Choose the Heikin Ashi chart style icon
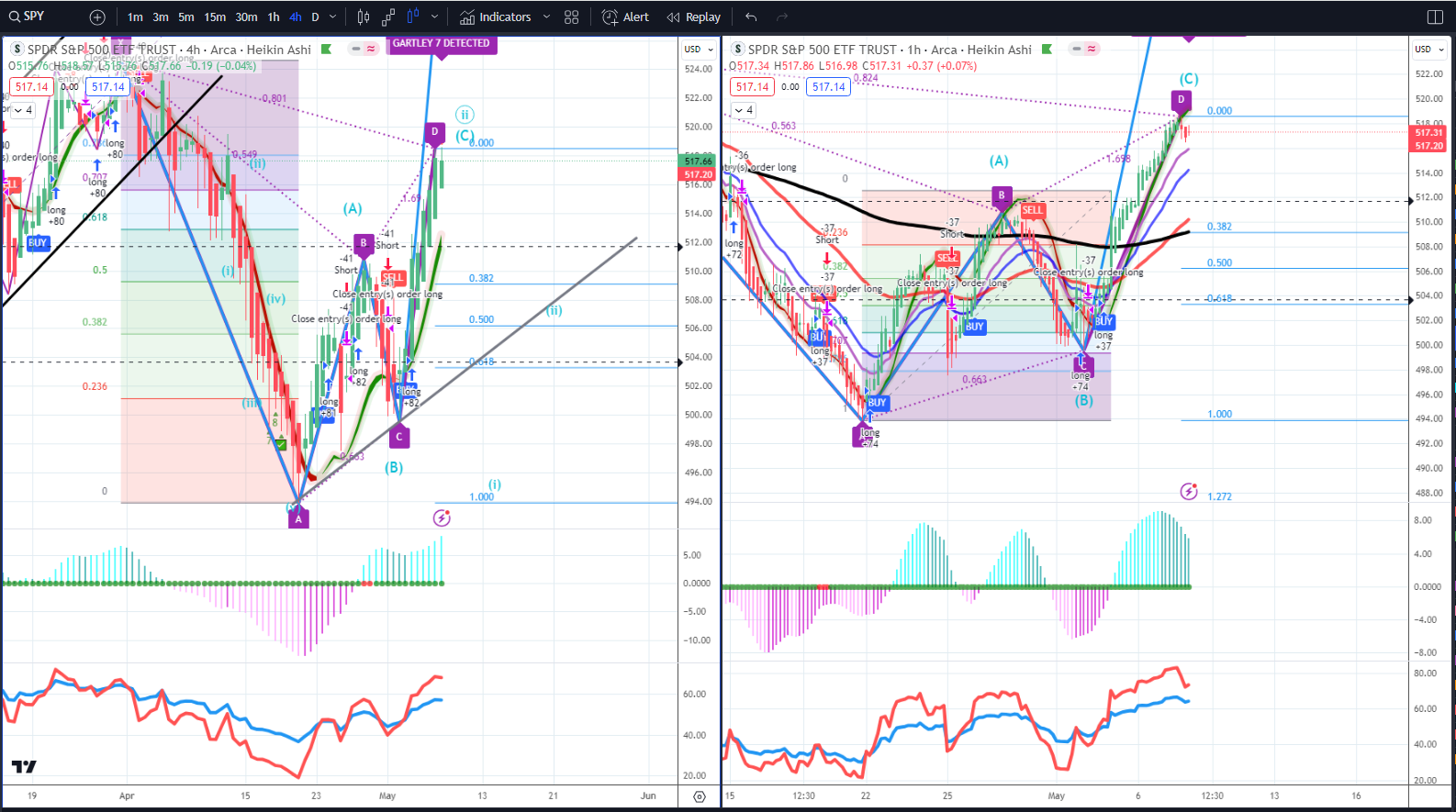The width and height of the screenshot is (1456, 812). 413,17
